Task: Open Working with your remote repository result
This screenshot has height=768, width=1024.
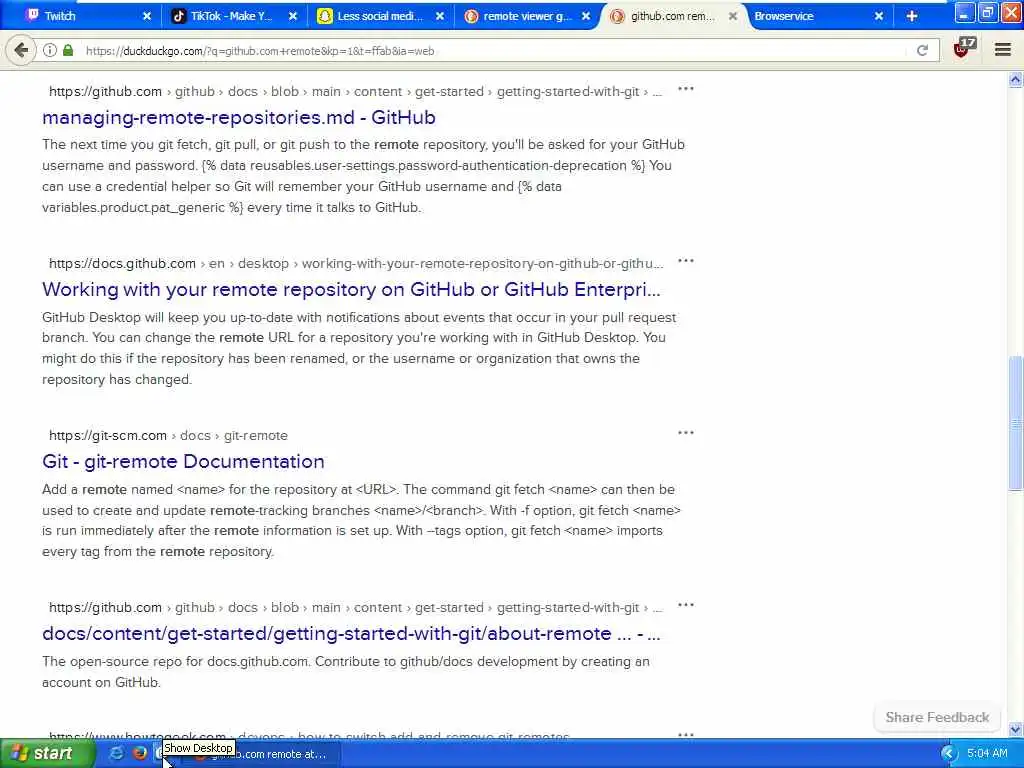Action: click(351, 289)
